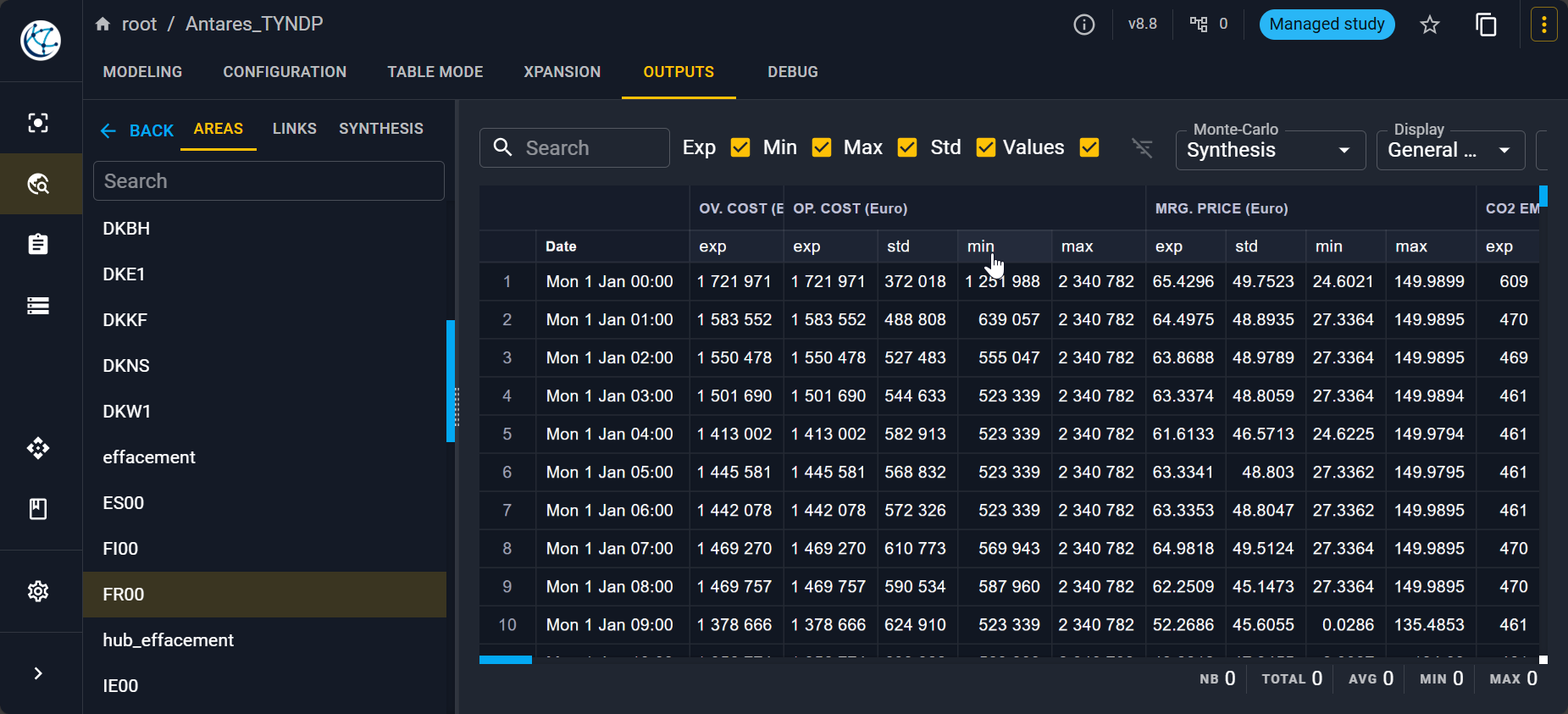Select area FI00 in the list
Screen dimensions: 1568x714
[x=264, y=549]
